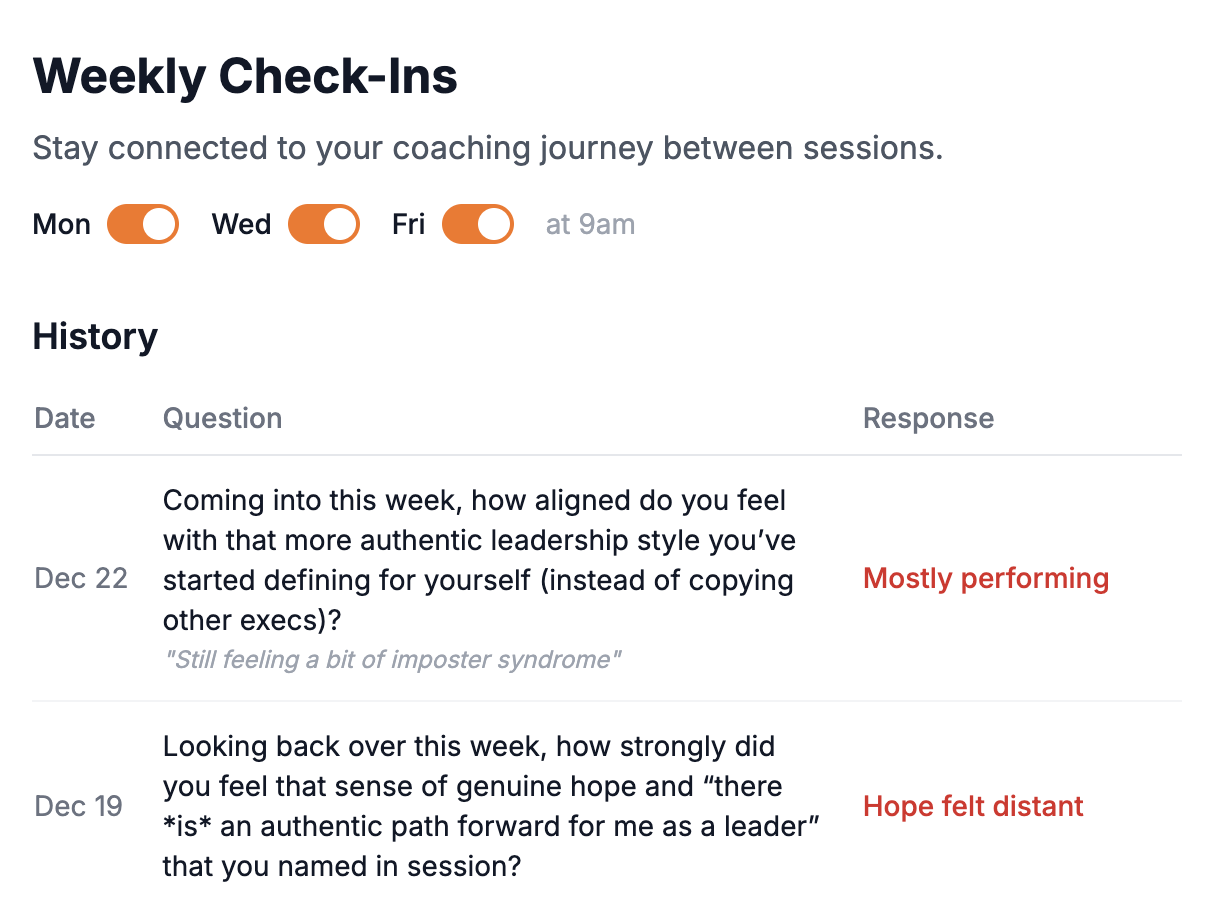This screenshot has height=910, width=1209.
Task: Click the coaching journey subtitle text
Action: [x=488, y=148]
